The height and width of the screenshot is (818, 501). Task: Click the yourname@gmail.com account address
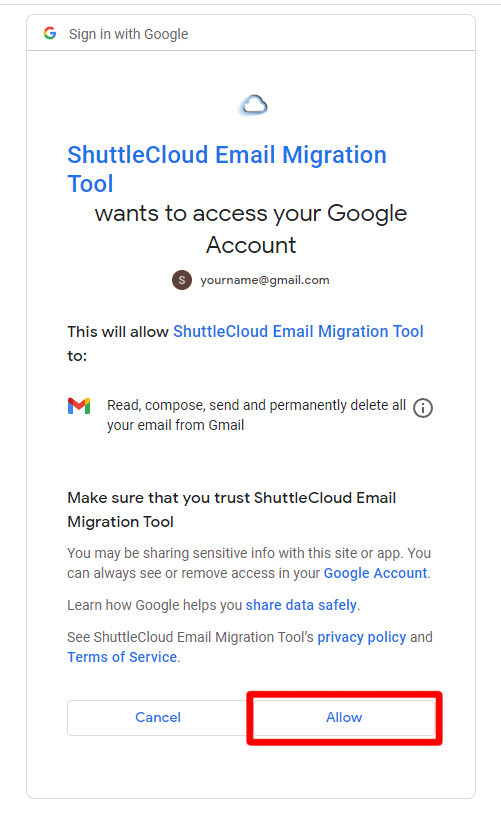[265, 280]
